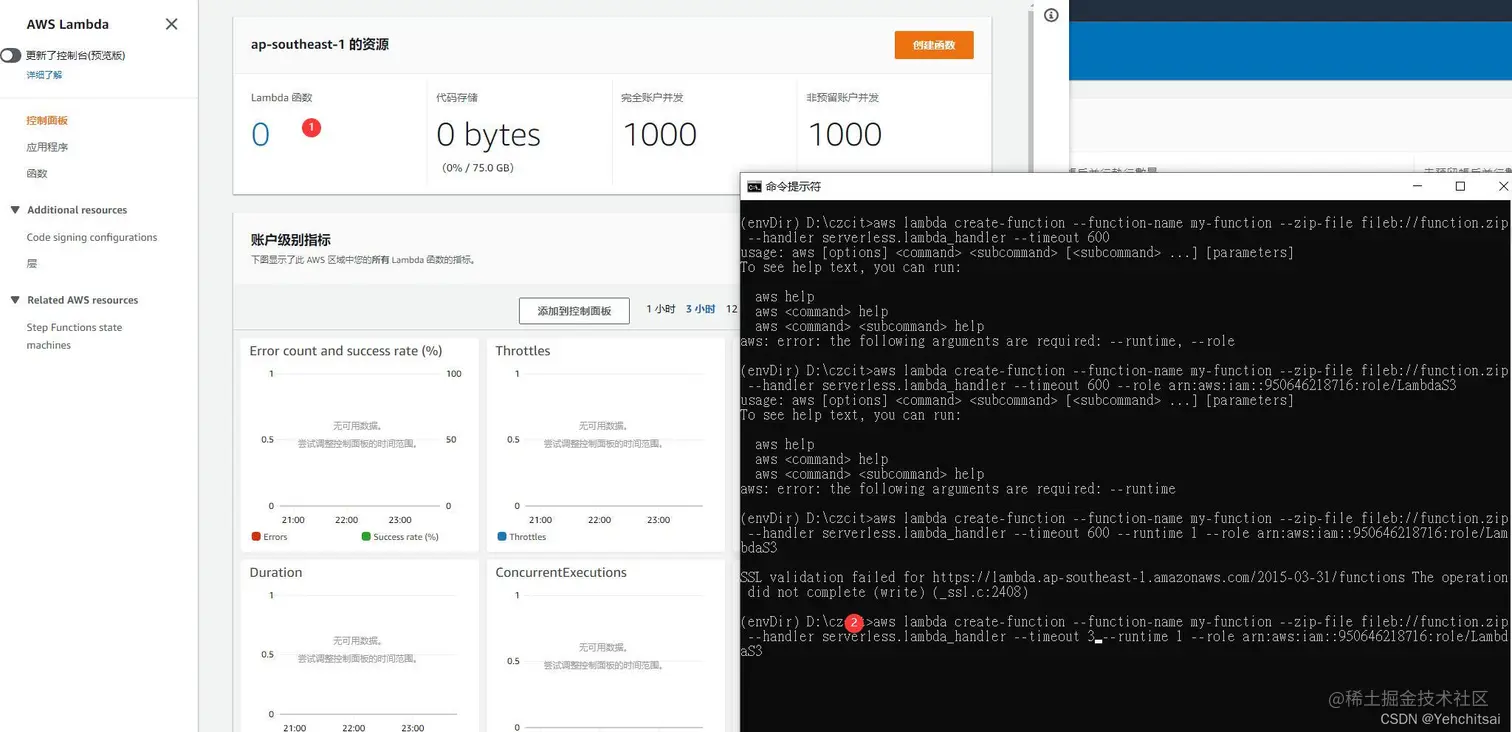This screenshot has width=1512, height=732.
Task: Click the 账户级别指标 heading
Action: [x=291, y=240]
